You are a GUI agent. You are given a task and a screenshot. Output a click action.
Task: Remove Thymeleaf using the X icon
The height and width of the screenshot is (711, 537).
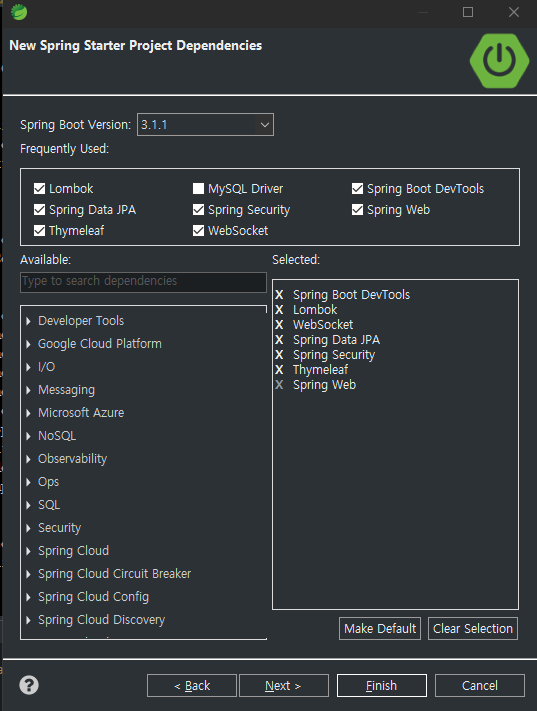click(279, 370)
